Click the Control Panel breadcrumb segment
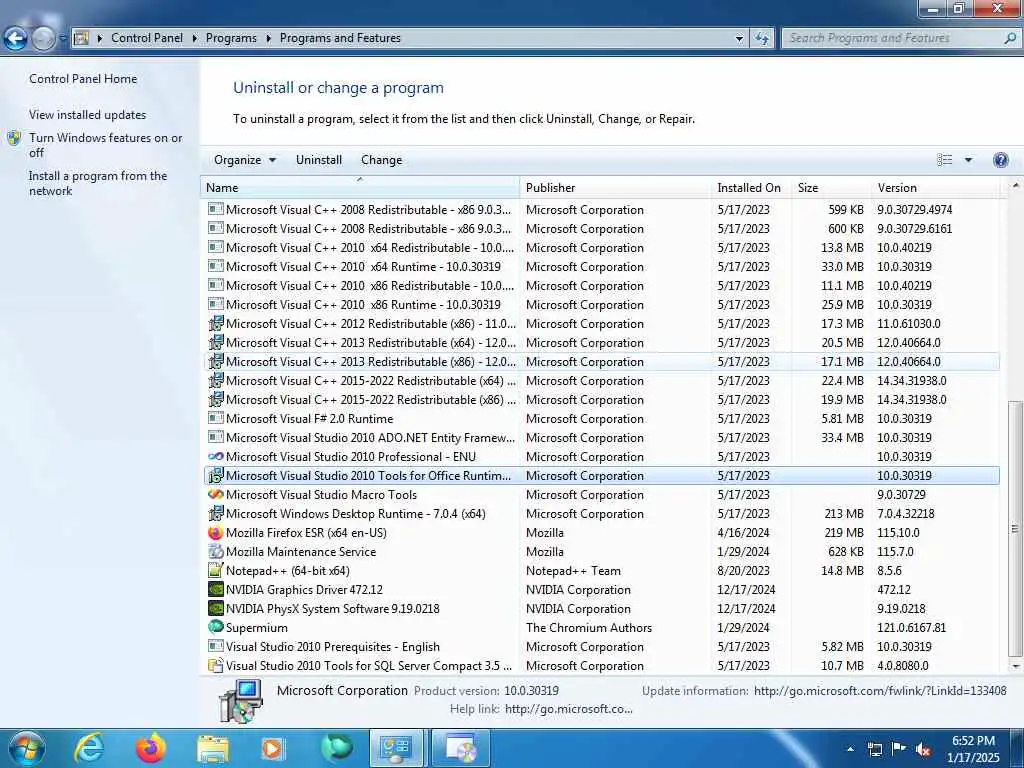 click(147, 38)
